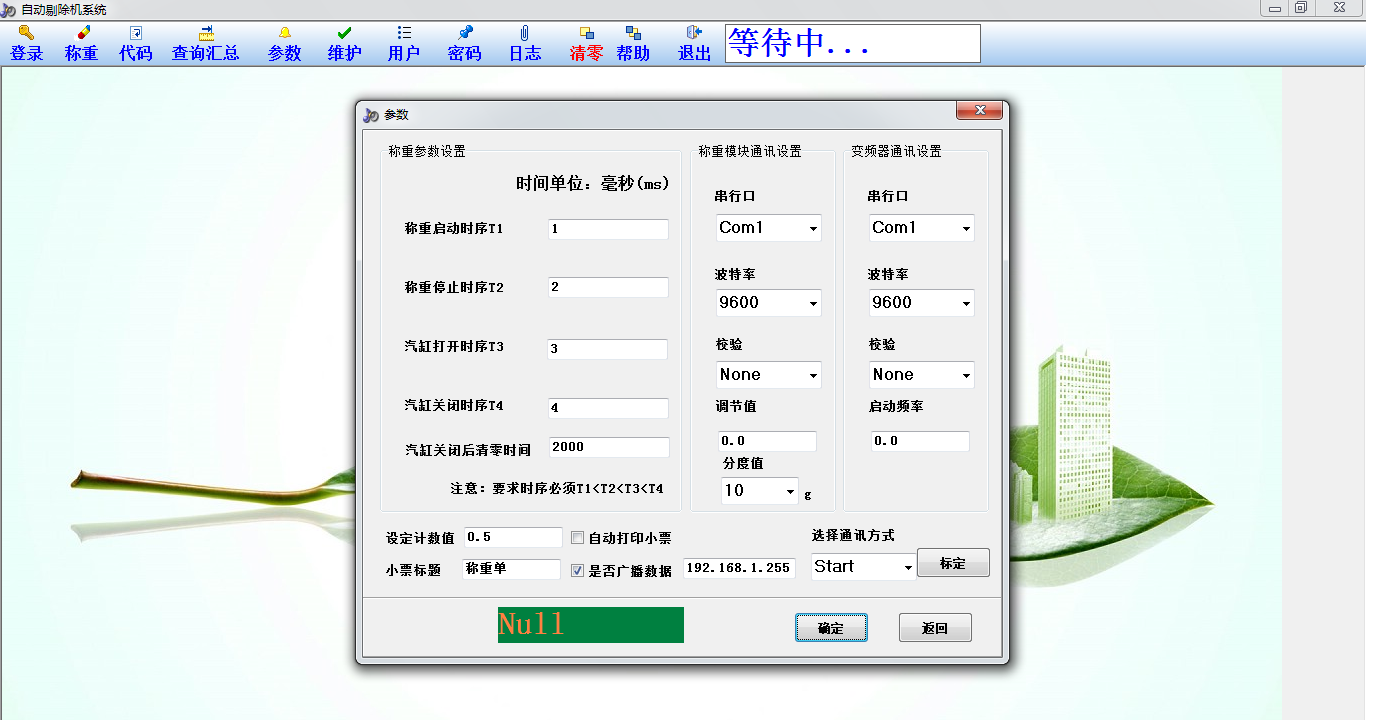Expand weighing module 波特率 9600 dropdown
1387x720 pixels.
(813, 303)
